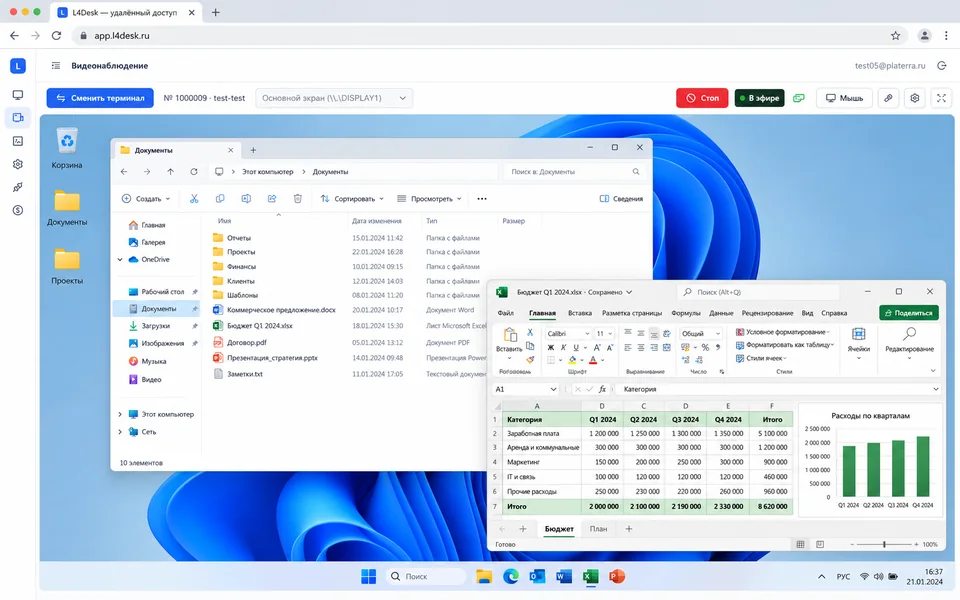This screenshot has height=600, width=960.
Task: Open the Разметка страницы tab in Excel
Action: 631,313
